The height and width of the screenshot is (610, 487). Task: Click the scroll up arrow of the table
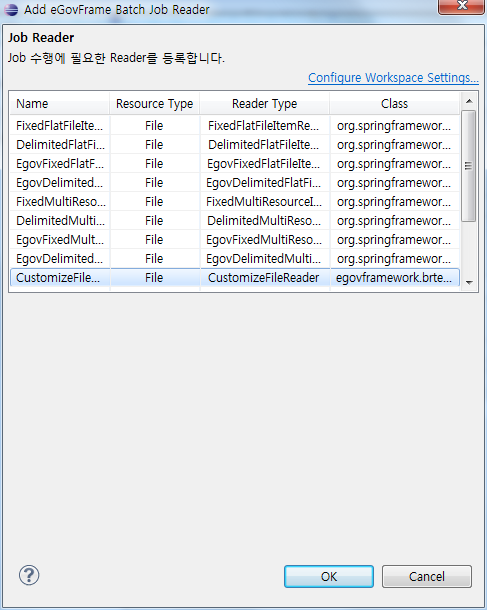469,101
